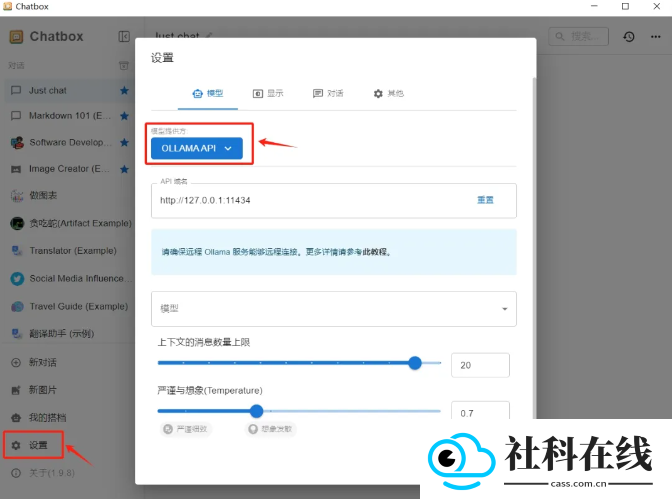Viewport: 672px width, 499px height.
Task: Collapse the sidebar with the panel icon
Action: click(x=124, y=36)
